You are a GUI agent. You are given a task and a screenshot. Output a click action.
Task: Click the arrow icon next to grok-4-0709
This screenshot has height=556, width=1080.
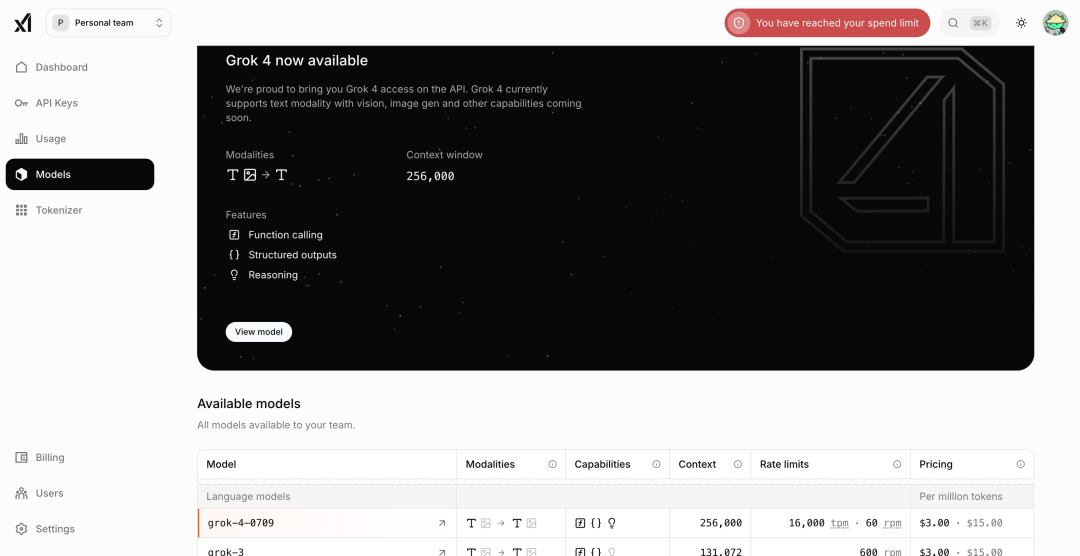442,524
